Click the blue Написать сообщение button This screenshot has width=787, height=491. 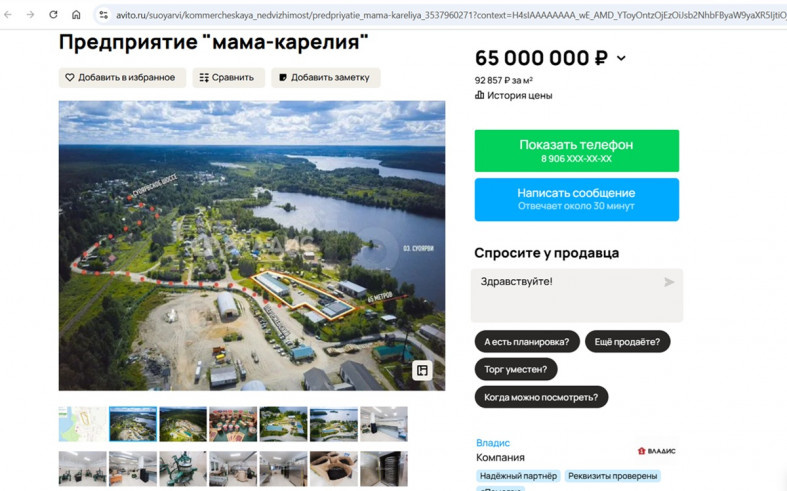click(x=577, y=199)
